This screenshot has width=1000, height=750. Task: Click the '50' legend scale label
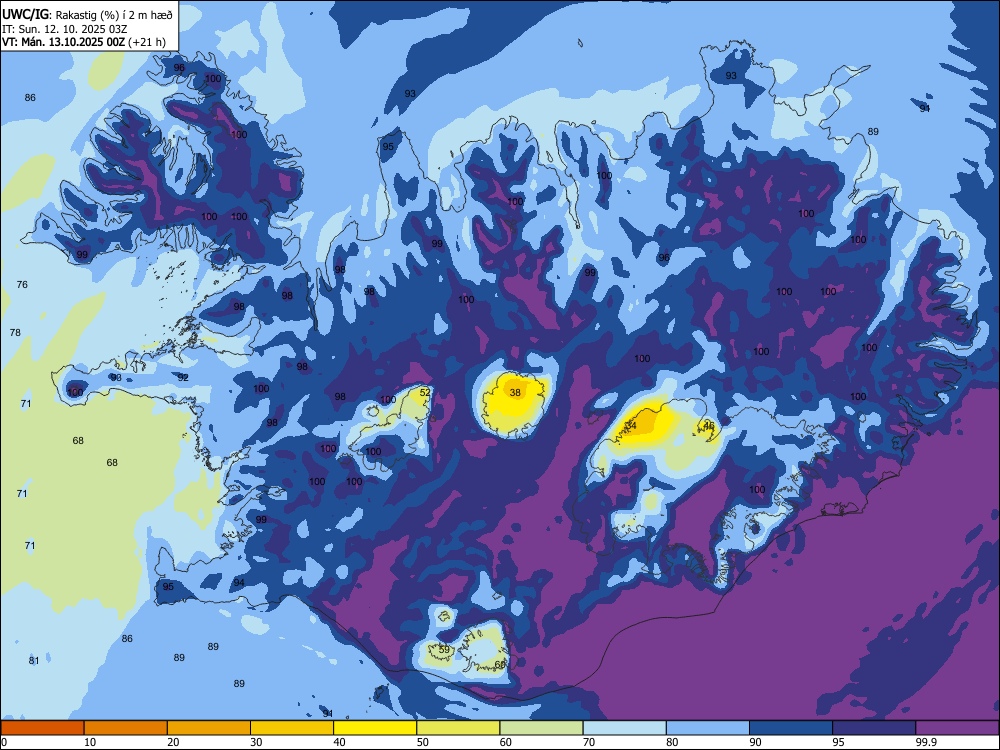[x=423, y=742]
